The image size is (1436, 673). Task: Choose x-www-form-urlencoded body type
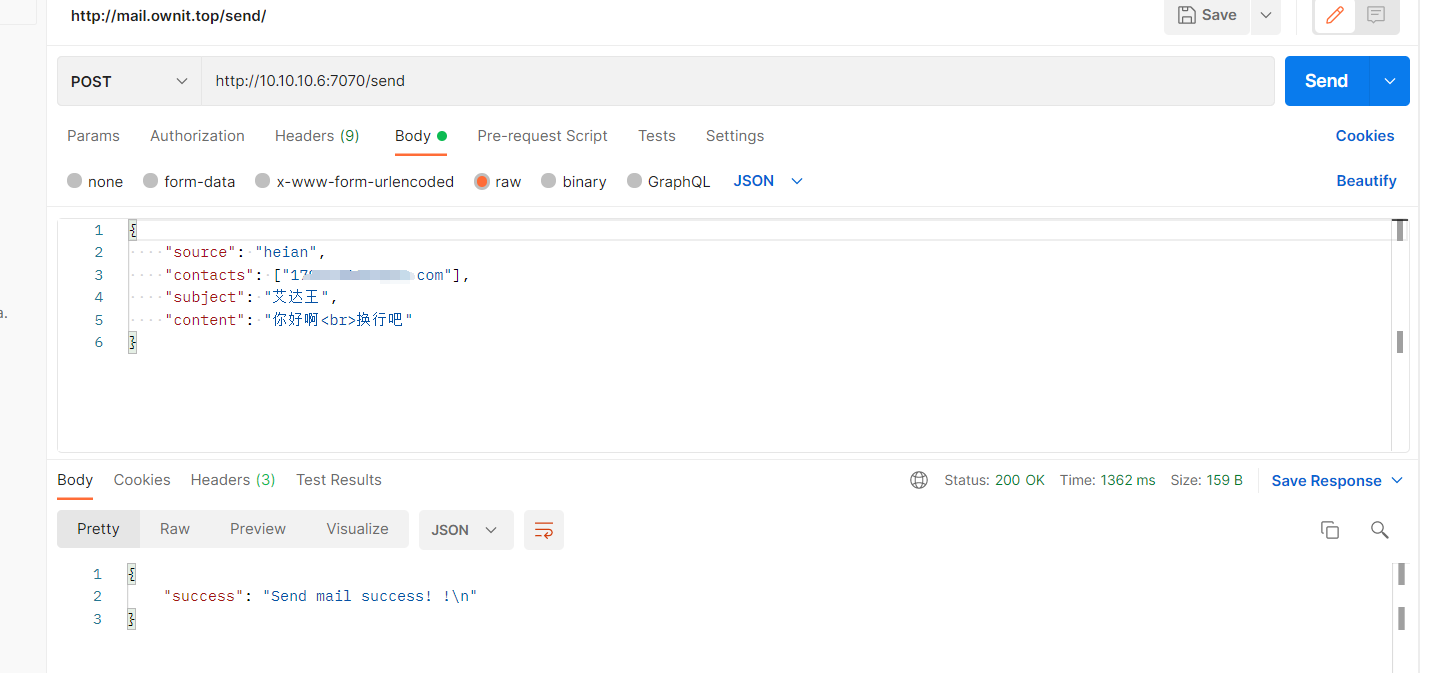point(354,182)
